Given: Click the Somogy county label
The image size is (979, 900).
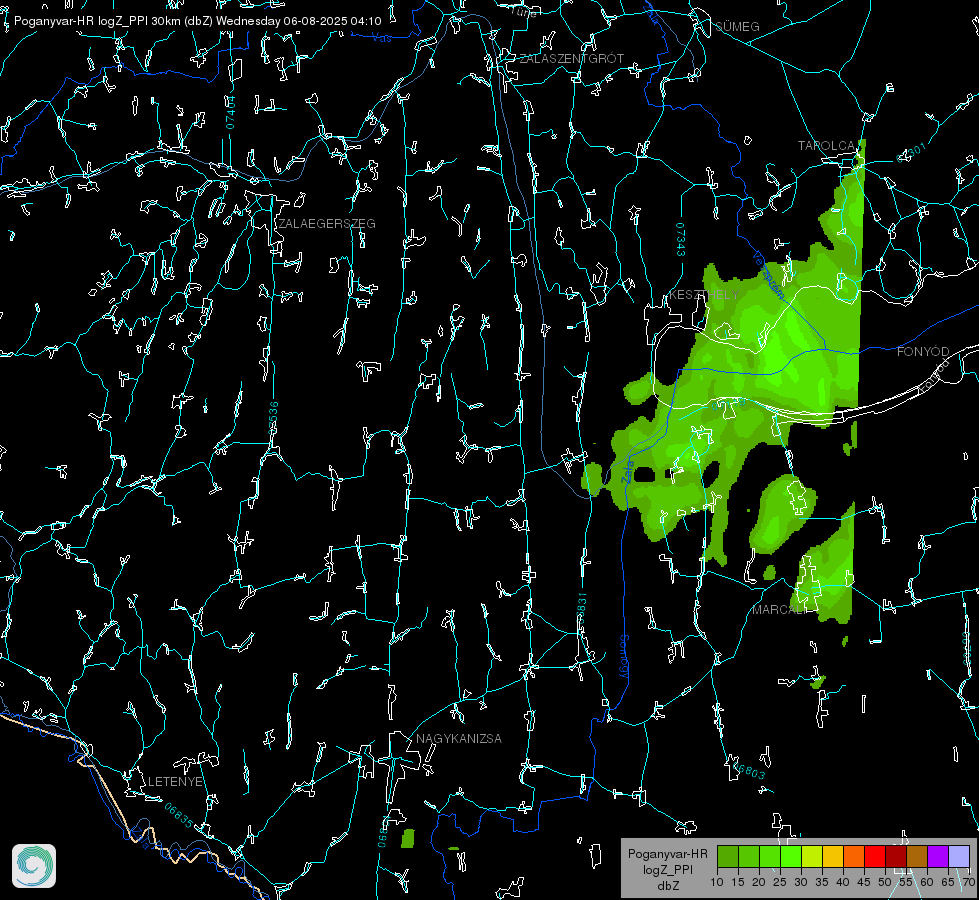Looking at the screenshot, I should point(624,657).
